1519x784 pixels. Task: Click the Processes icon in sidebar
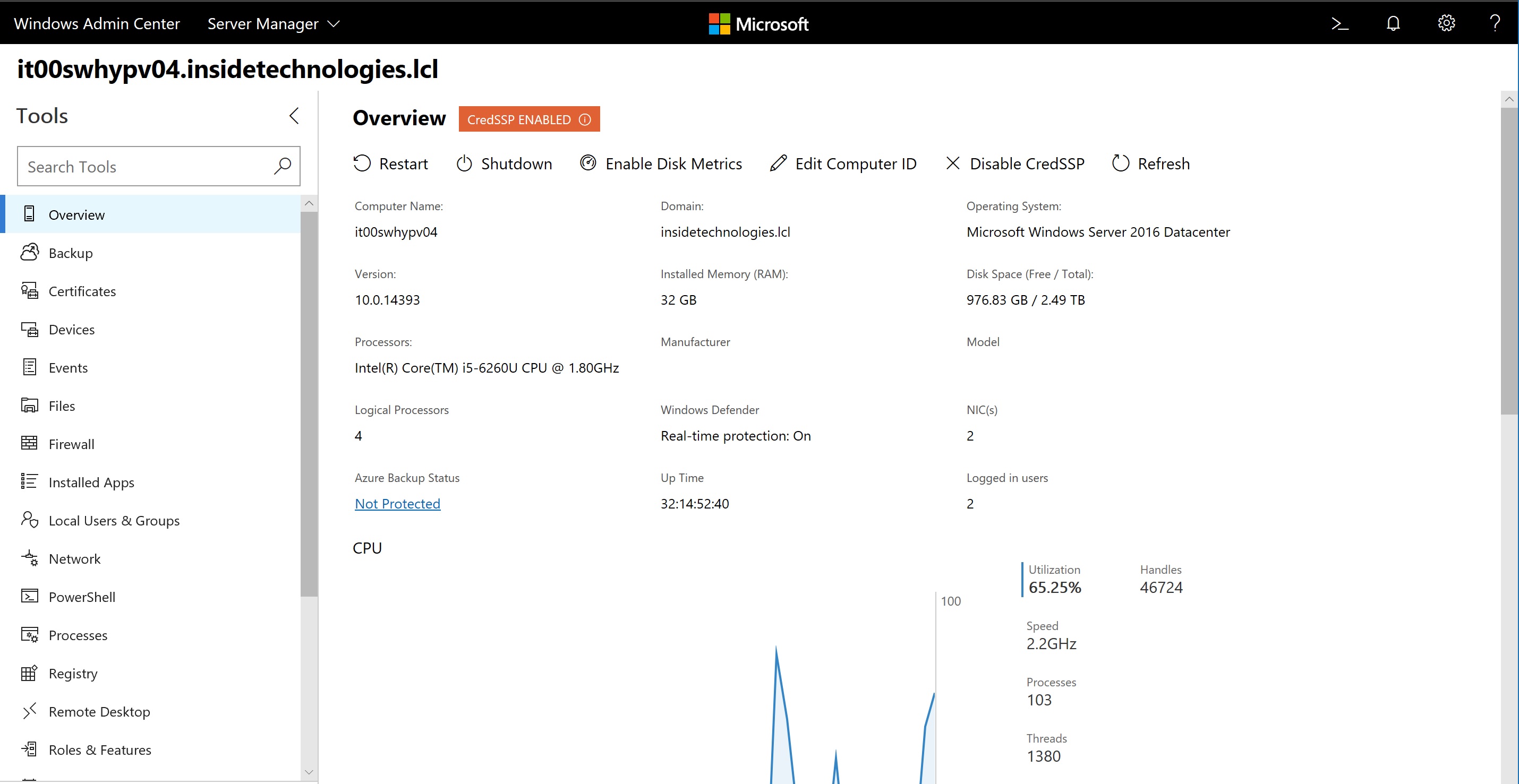[30, 634]
